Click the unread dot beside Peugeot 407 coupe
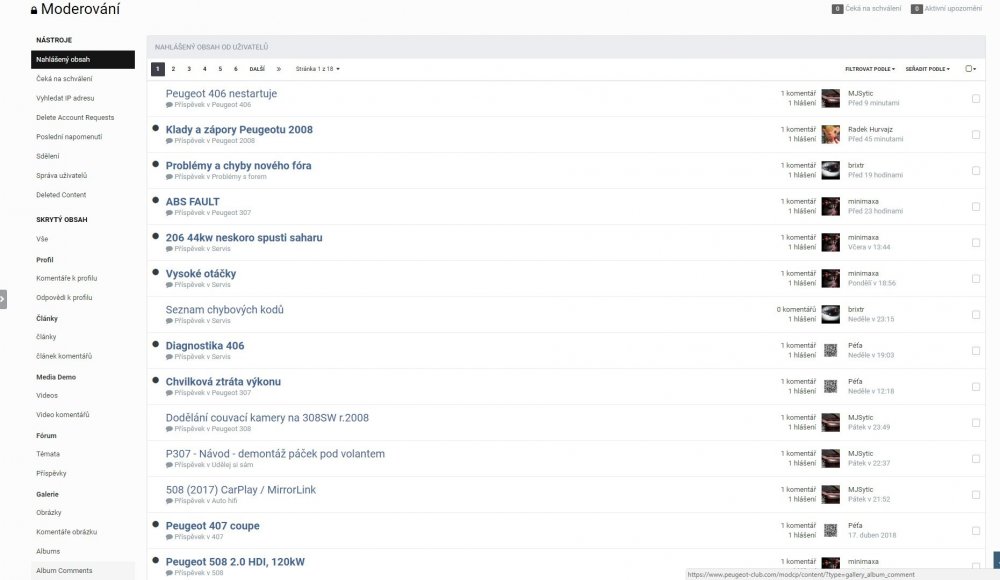This screenshot has height=580, width=1000. coord(155,524)
